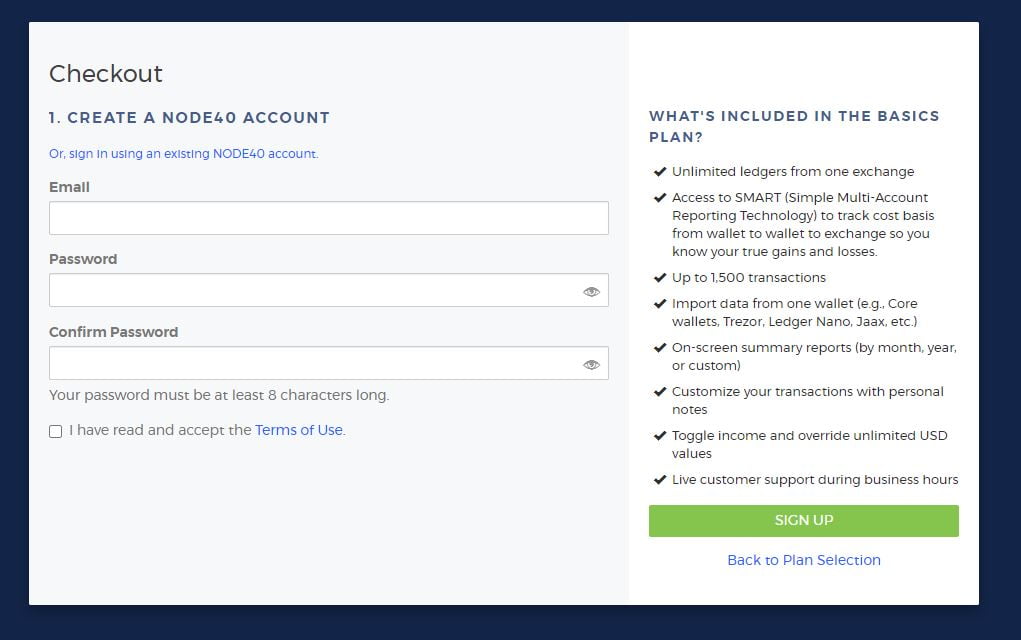Click checkmark beside Toggle income and override
Image resolution: width=1021 pixels, height=640 pixels.
point(660,436)
